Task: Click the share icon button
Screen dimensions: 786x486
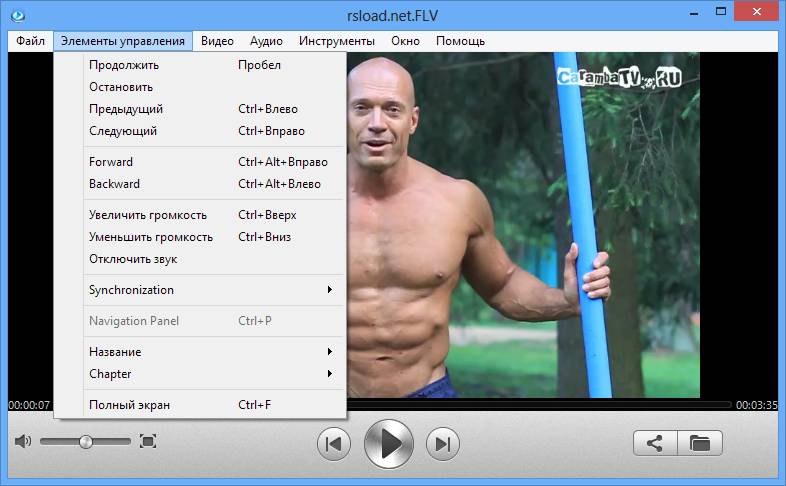Action: (x=655, y=443)
